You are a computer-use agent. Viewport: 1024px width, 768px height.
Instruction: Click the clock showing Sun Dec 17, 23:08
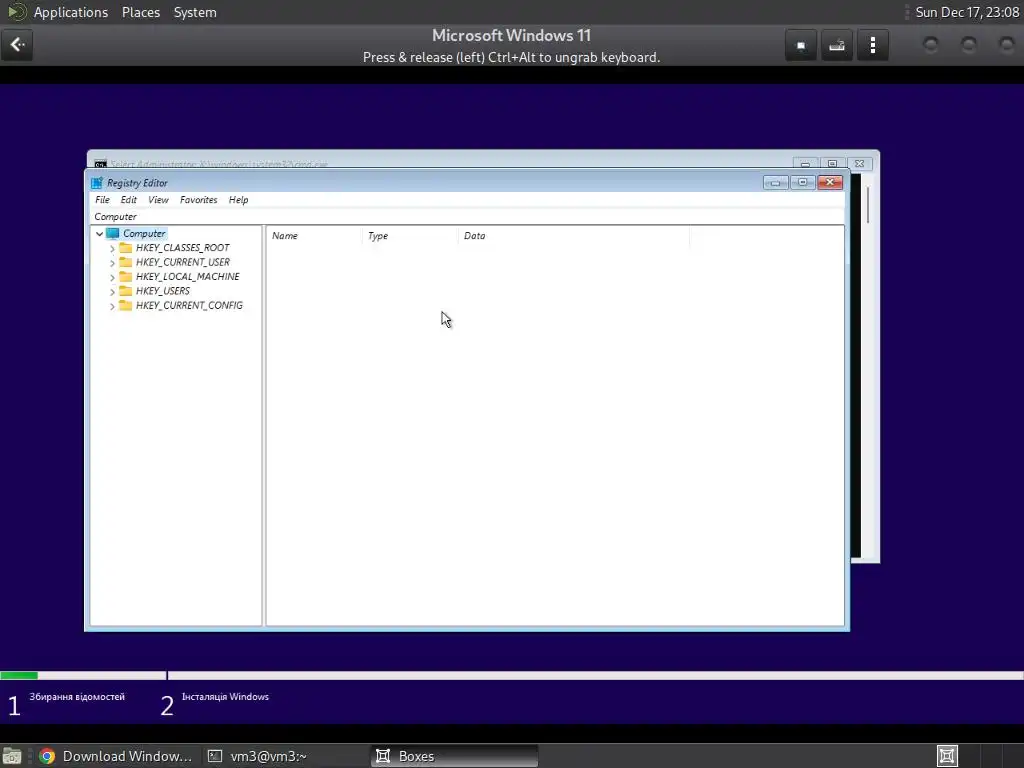[967, 12]
